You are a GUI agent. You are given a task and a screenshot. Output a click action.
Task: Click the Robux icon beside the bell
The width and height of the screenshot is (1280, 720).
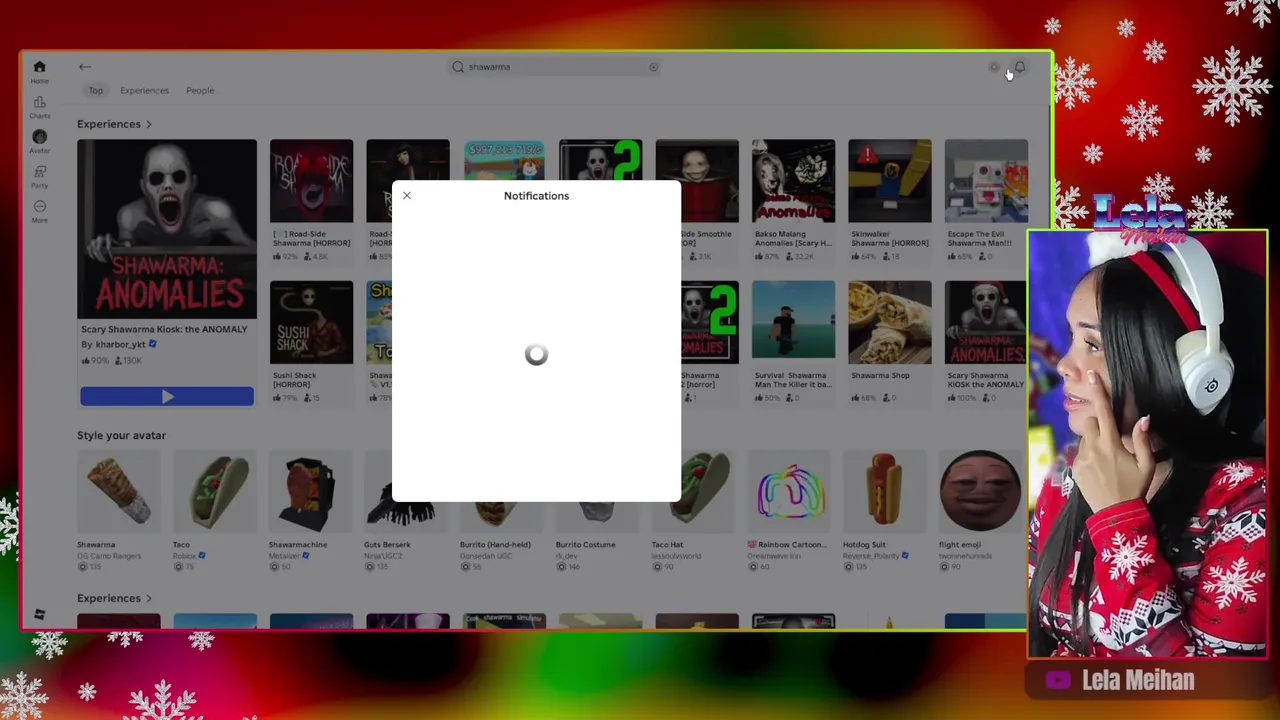point(993,67)
